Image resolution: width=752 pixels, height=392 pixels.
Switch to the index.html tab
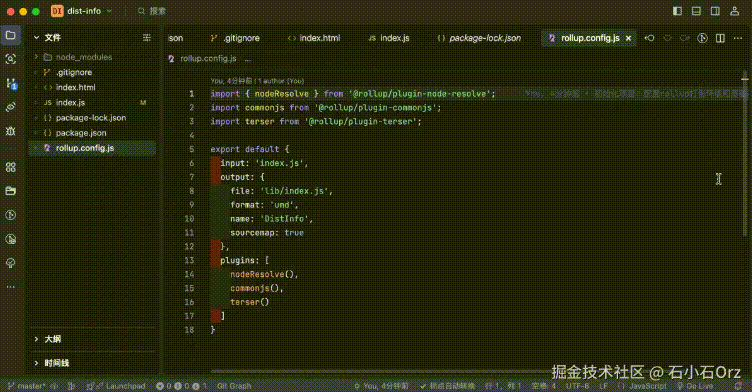coord(314,38)
